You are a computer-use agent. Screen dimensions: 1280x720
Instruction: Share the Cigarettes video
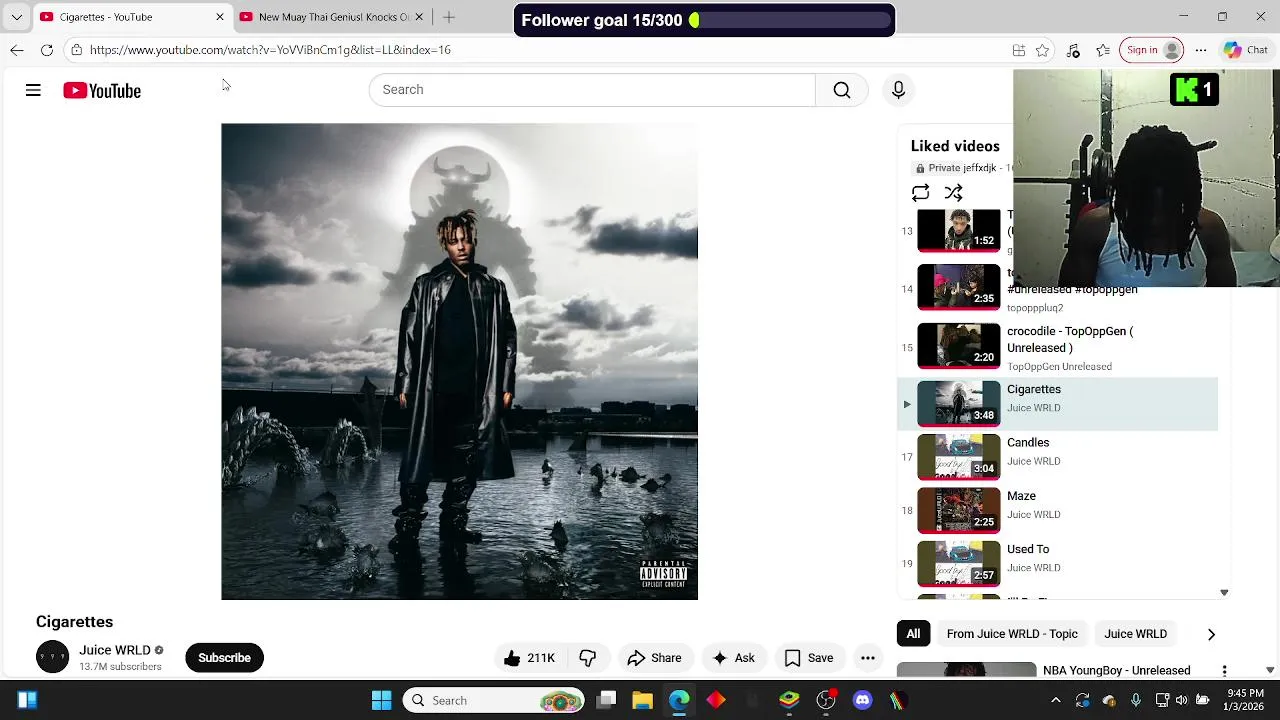tap(655, 658)
